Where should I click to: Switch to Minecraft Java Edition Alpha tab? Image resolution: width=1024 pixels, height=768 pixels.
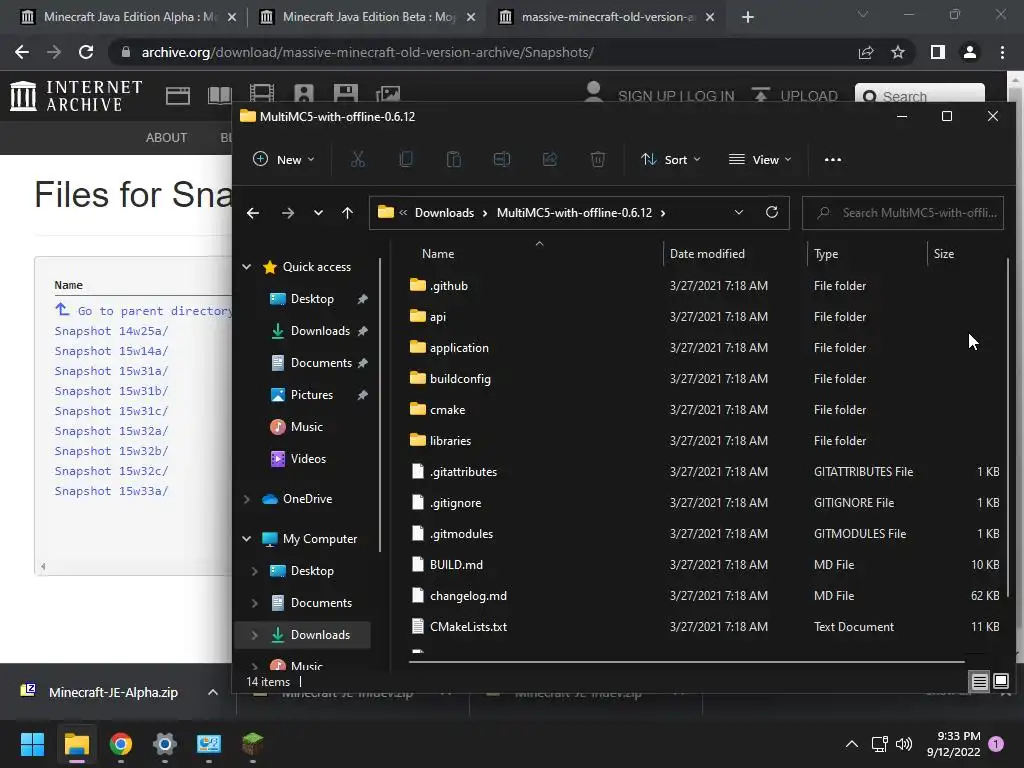click(129, 17)
